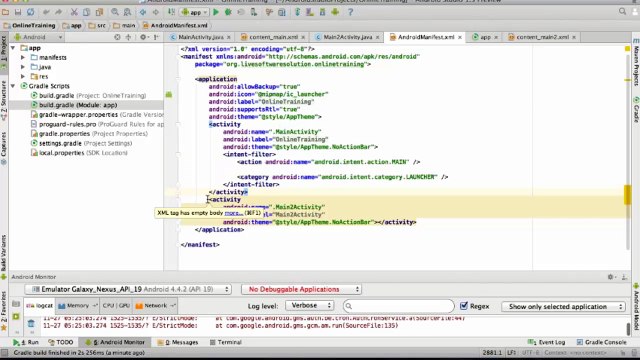Click the Replace icon

(127, 12)
